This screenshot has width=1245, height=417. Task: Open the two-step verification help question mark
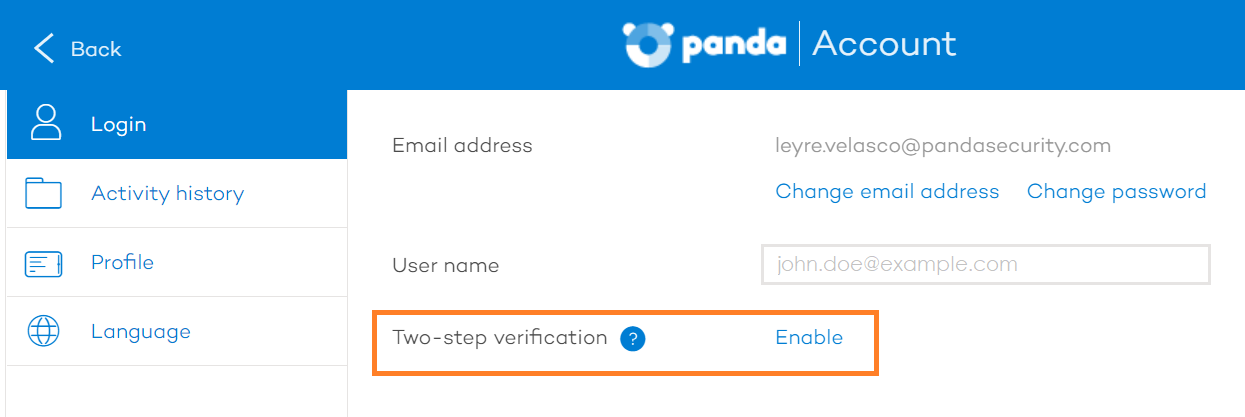(x=632, y=339)
